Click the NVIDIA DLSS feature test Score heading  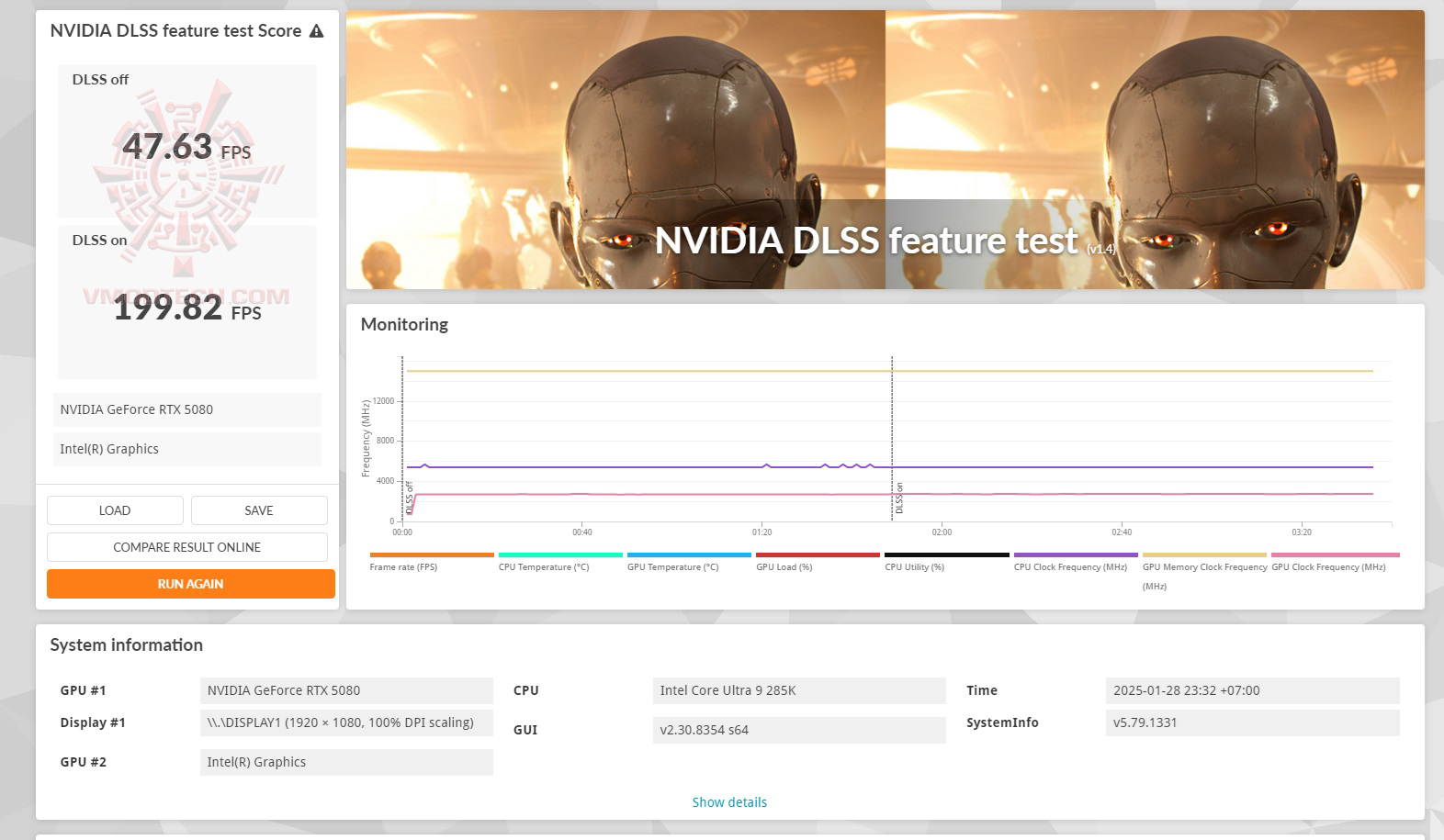point(175,30)
